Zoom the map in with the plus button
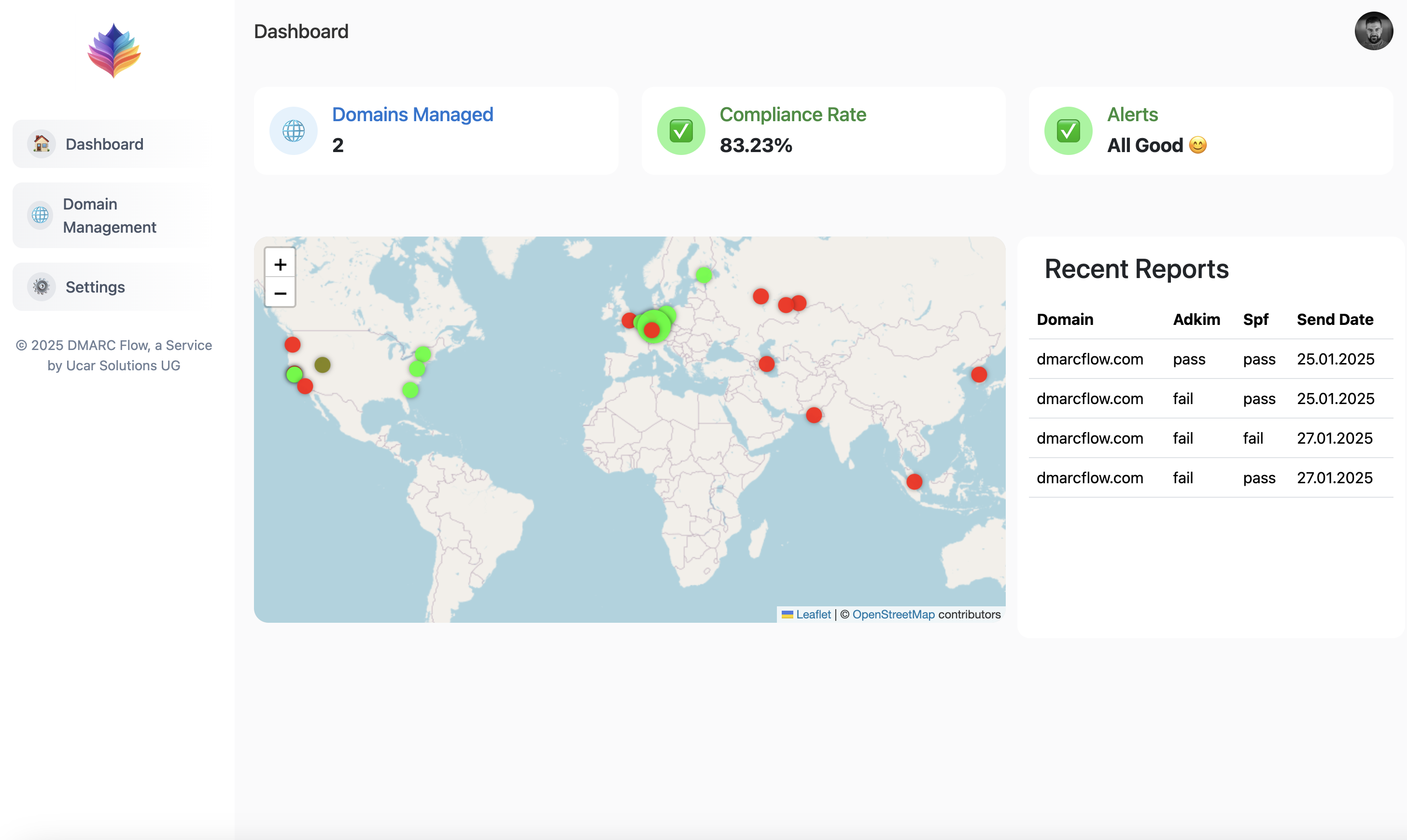This screenshot has width=1407, height=840. (x=280, y=264)
